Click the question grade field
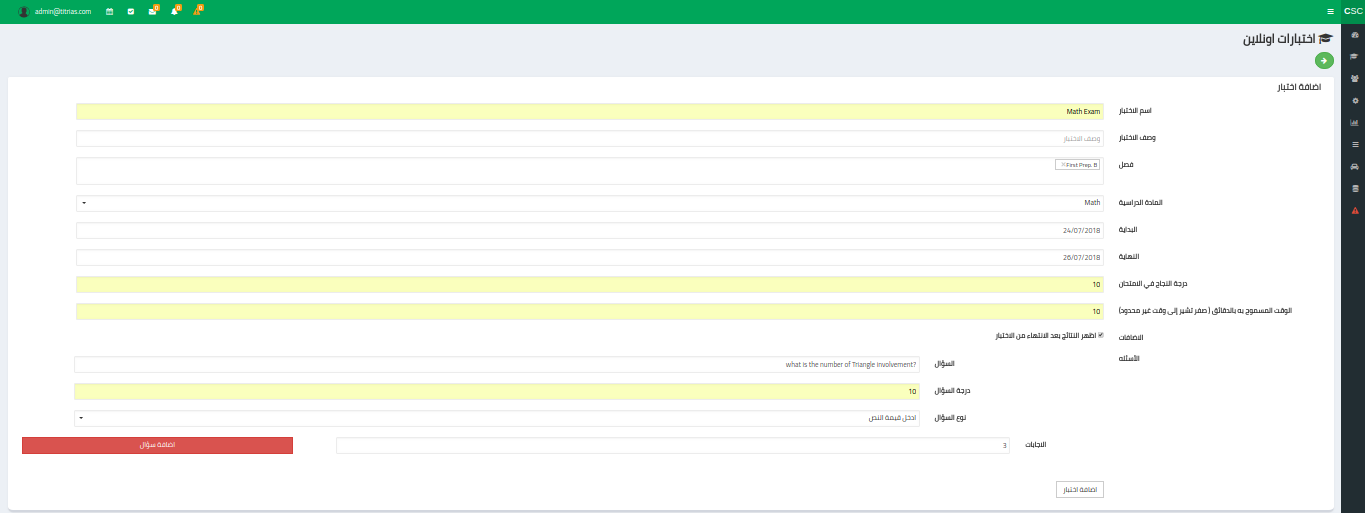The width and height of the screenshot is (1365, 513). click(x=497, y=391)
